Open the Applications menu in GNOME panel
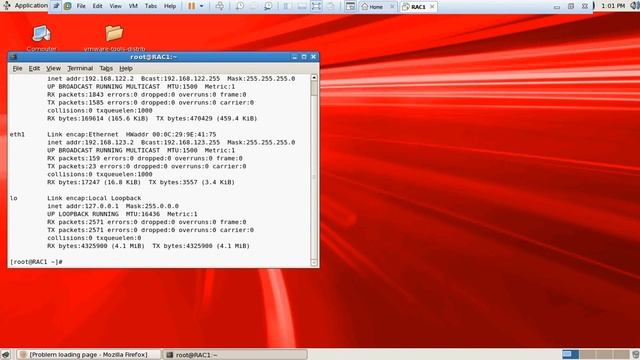640x360 pixels. click(x=27, y=6)
